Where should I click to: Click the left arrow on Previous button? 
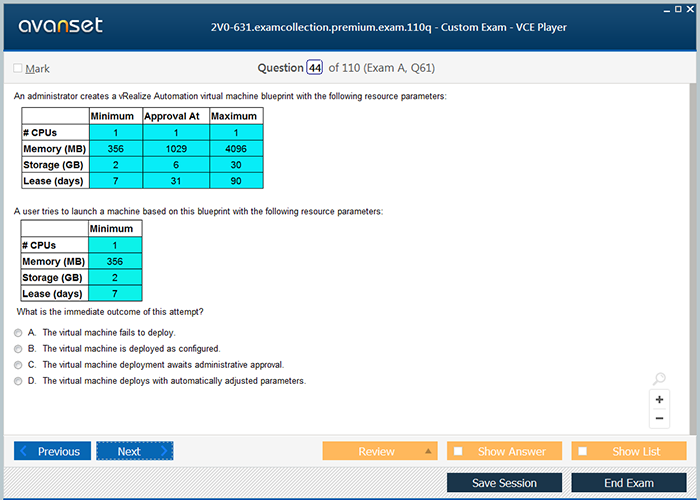25,451
